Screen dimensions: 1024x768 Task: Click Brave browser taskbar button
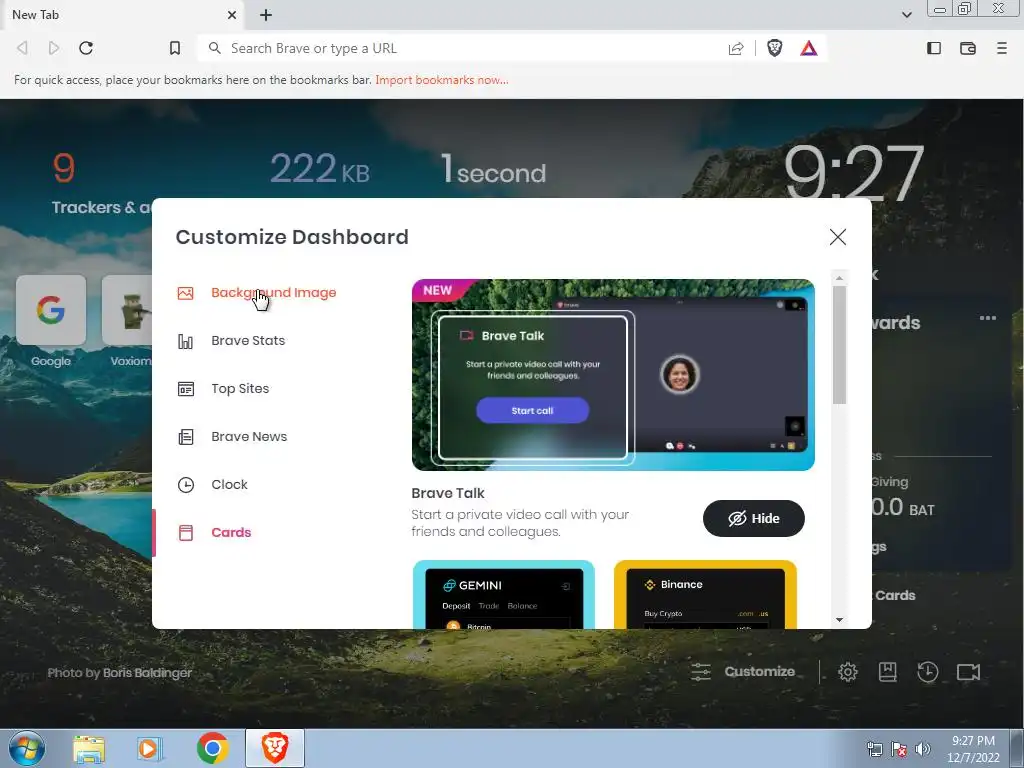pos(275,748)
